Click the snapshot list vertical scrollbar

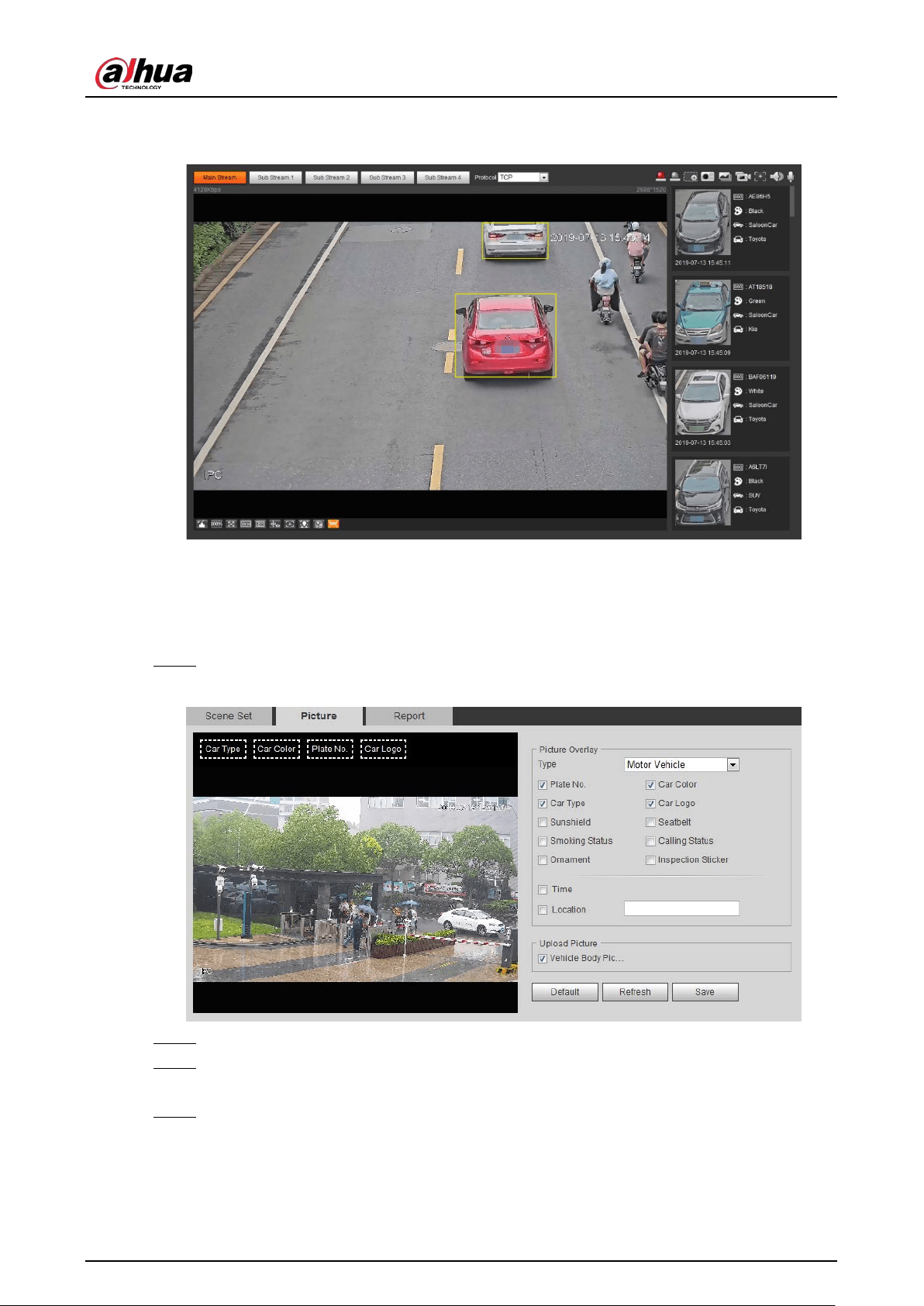[x=791, y=202]
